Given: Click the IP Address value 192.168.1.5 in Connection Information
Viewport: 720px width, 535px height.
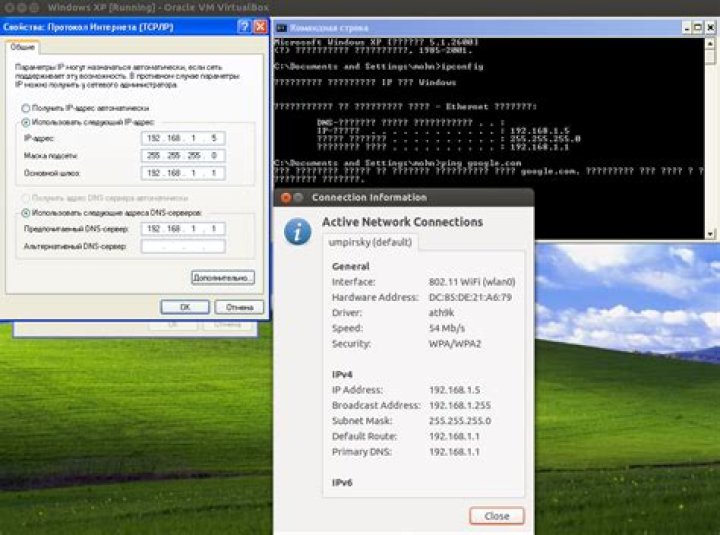Looking at the screenshot, I should pos(455,390).
